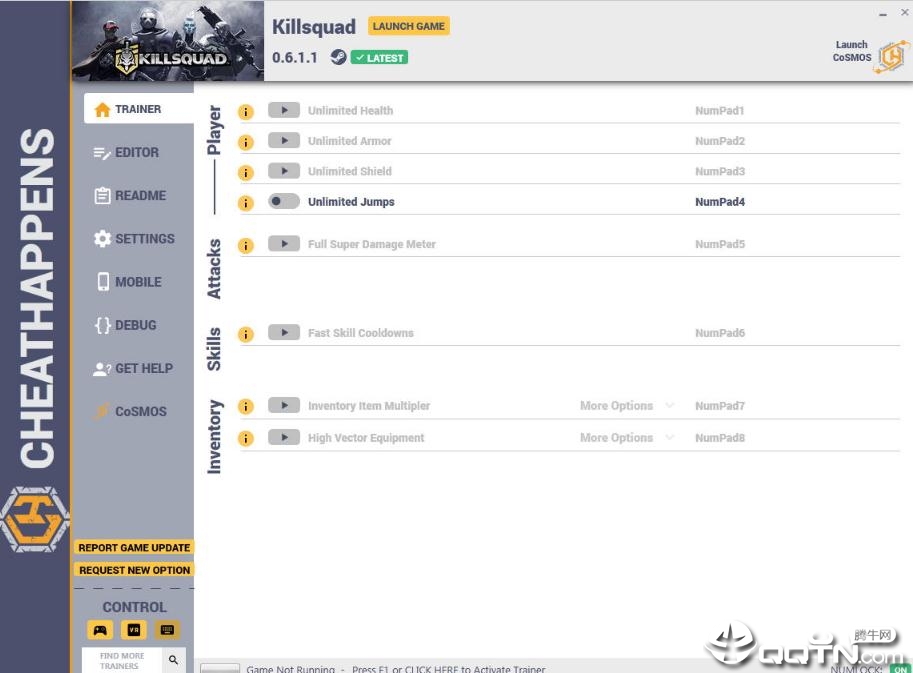Open info for Fast Skill Cooldowns
Screen dimensions: 913x673
(x=246, y=335)
